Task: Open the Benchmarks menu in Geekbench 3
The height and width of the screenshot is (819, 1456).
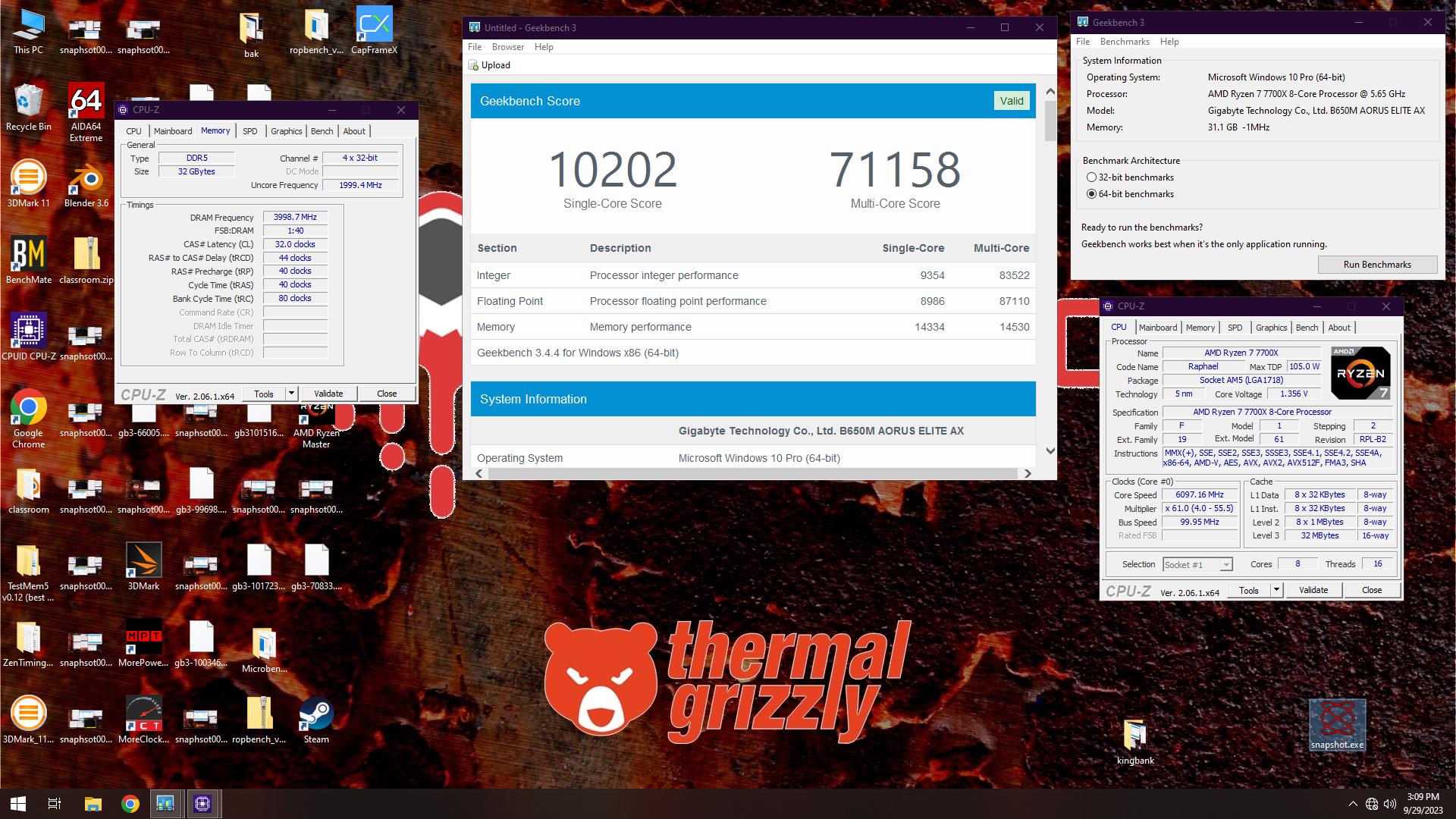Action: click(x=1125, y=42)
